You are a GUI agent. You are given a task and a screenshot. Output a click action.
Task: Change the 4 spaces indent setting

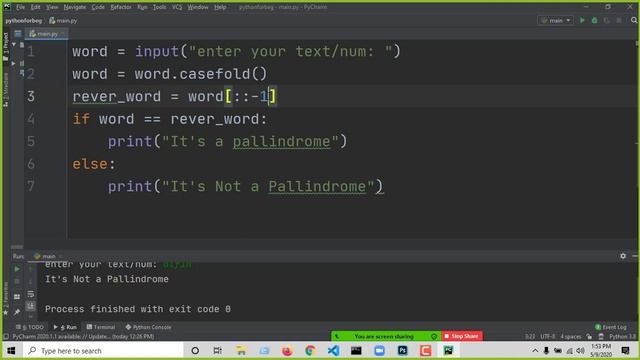(x=571, y=336)
